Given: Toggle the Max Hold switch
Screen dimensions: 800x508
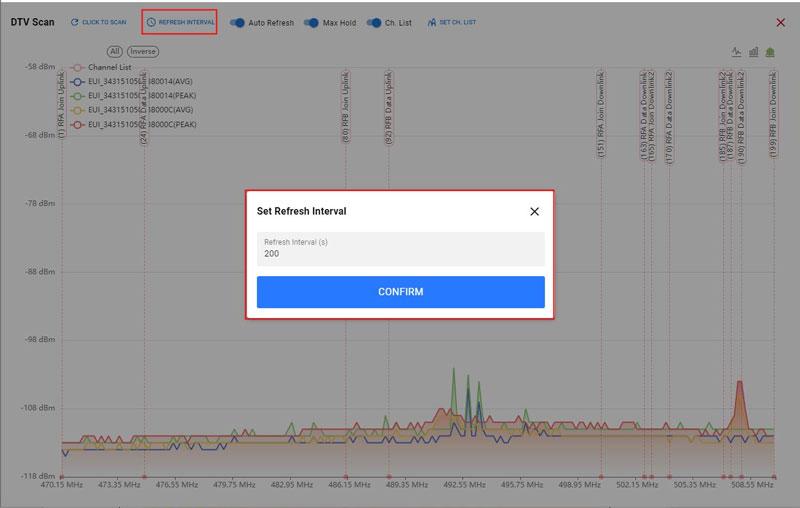Looking at the screenshot, I should click(311, 22).
